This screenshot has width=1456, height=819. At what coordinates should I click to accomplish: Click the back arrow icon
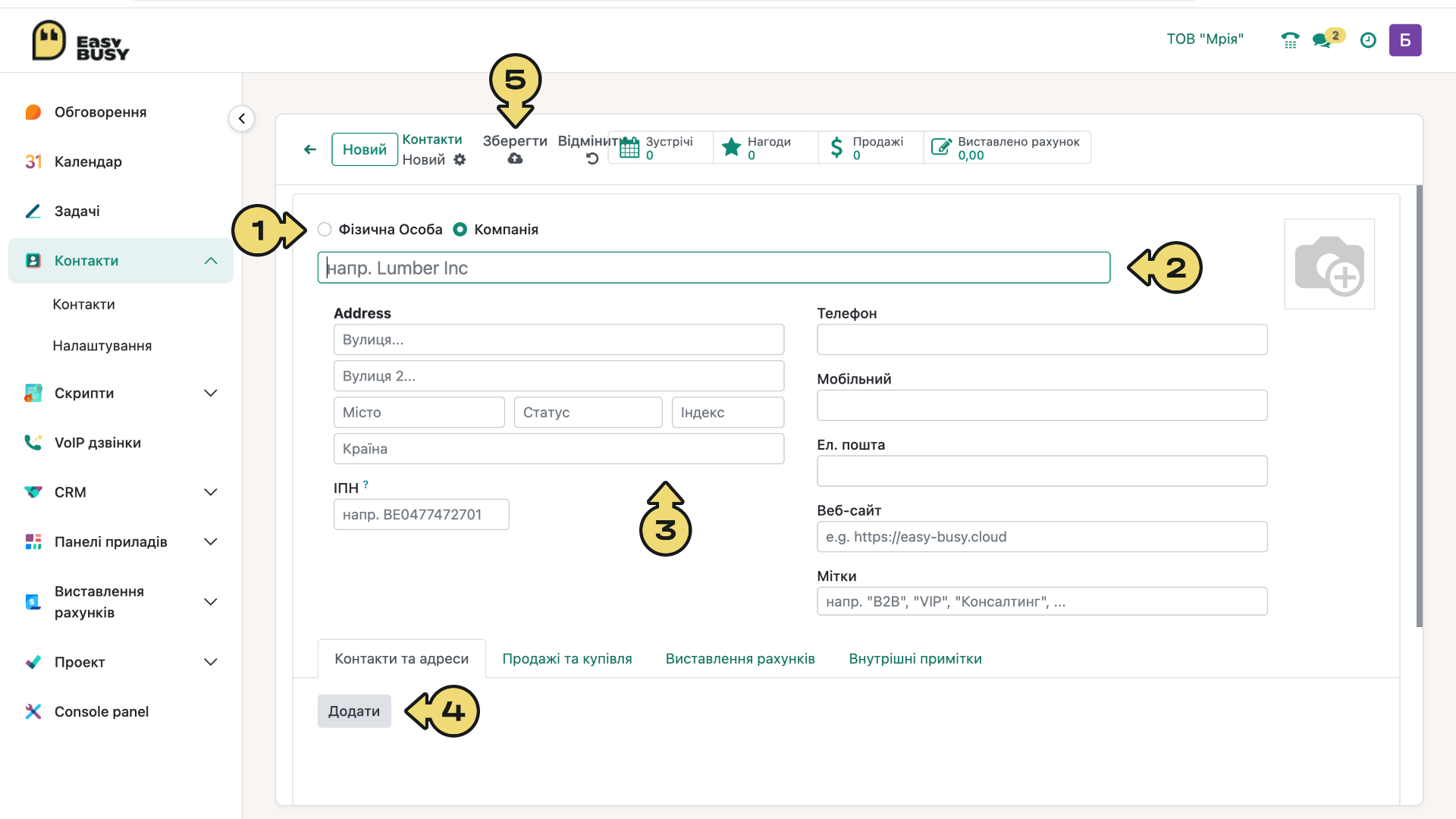point(310,149)
